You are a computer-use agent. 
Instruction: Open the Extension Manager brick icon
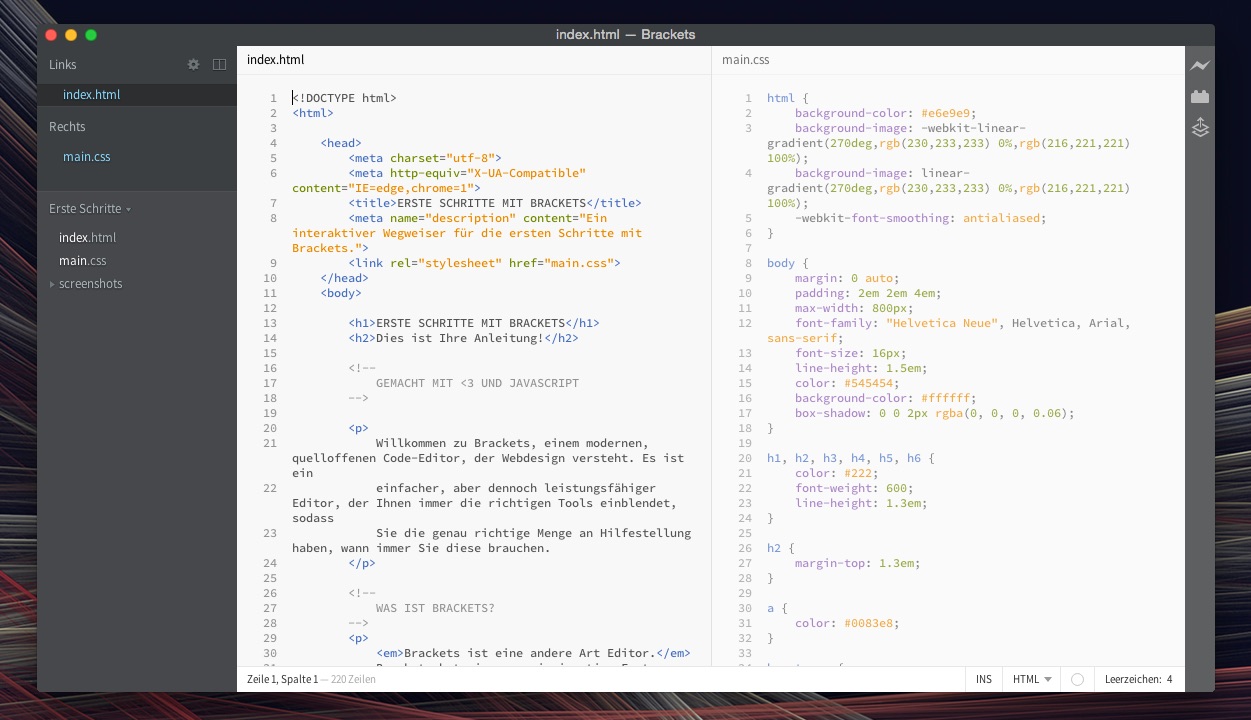pos(1200,96)
